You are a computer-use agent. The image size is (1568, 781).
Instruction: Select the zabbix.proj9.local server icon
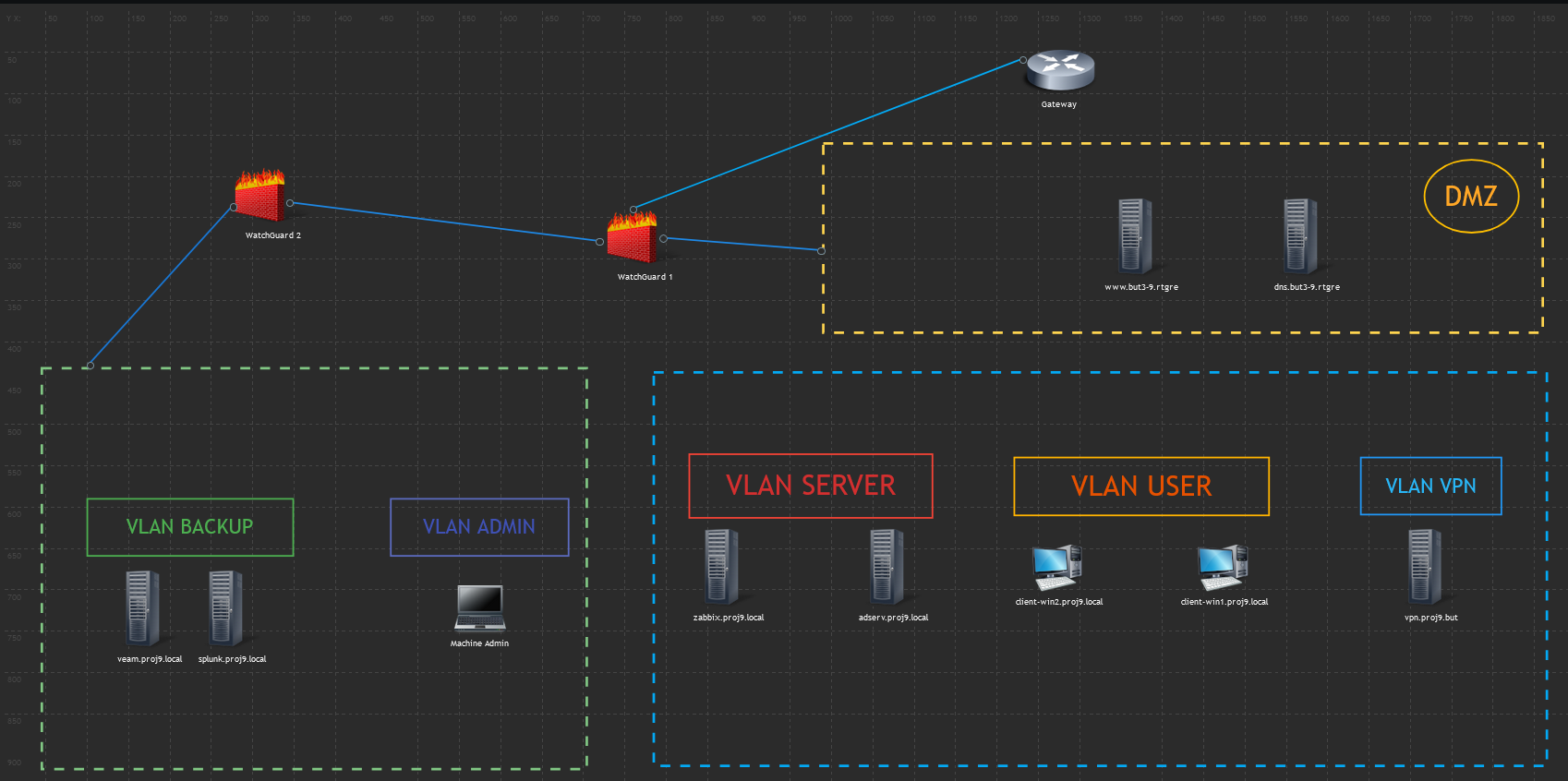point(721,568)
